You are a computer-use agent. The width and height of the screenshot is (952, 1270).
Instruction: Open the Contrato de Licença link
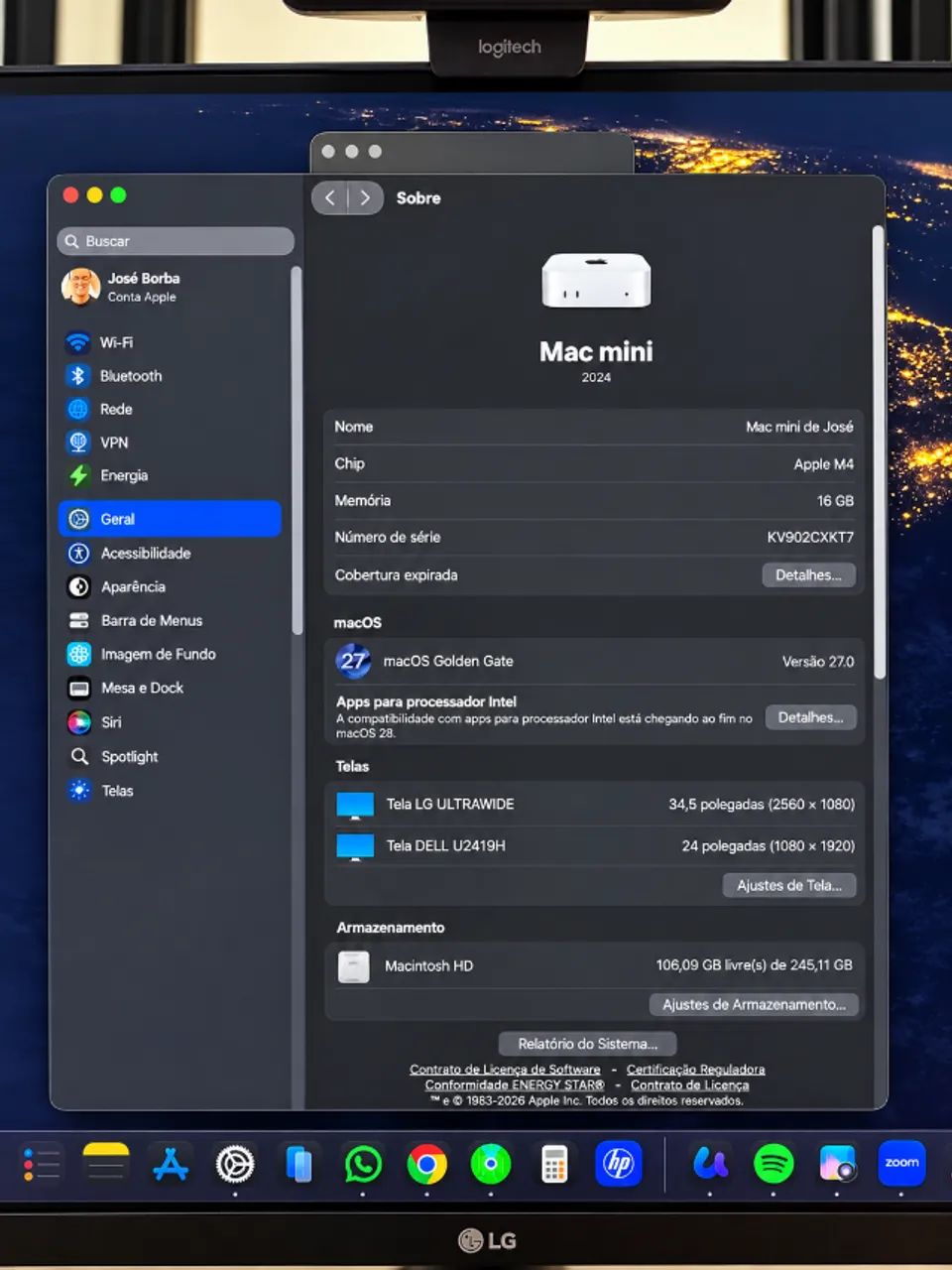689,1085
